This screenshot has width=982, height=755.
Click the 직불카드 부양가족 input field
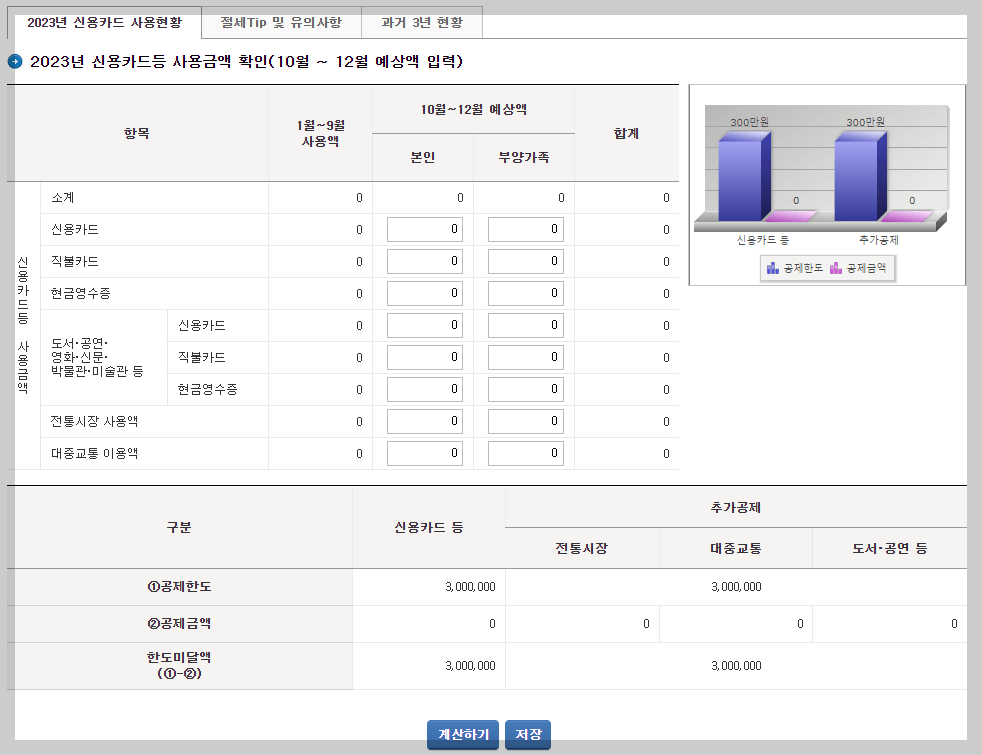pos(525,261)
